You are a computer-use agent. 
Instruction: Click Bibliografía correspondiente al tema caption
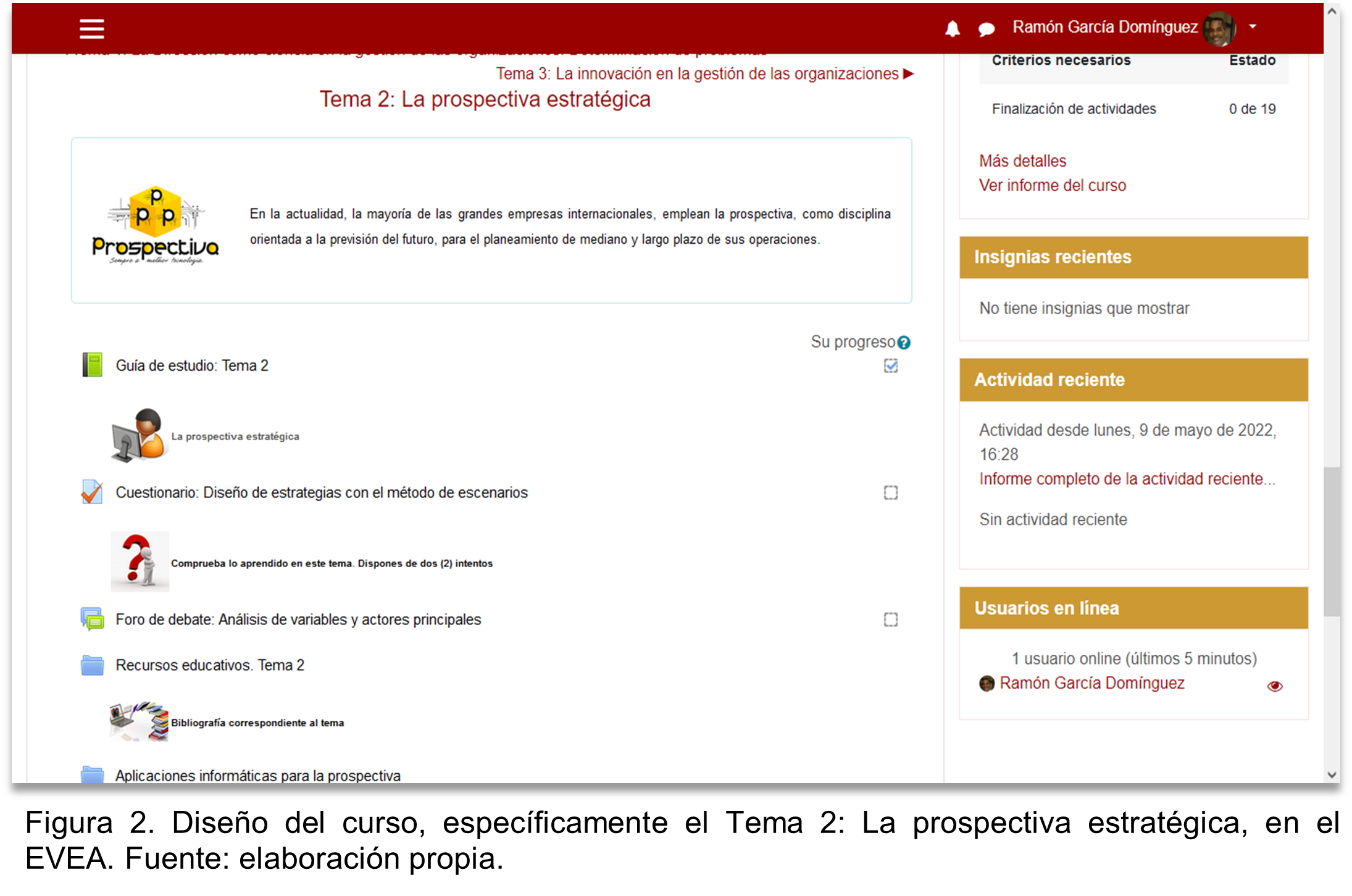(257, 723)
